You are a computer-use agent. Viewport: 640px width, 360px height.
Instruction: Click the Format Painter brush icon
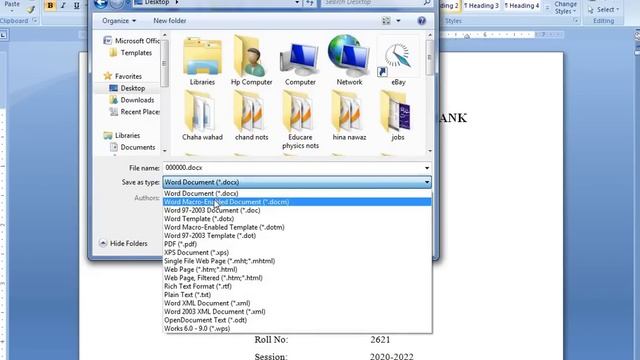[x=31, y=9]
